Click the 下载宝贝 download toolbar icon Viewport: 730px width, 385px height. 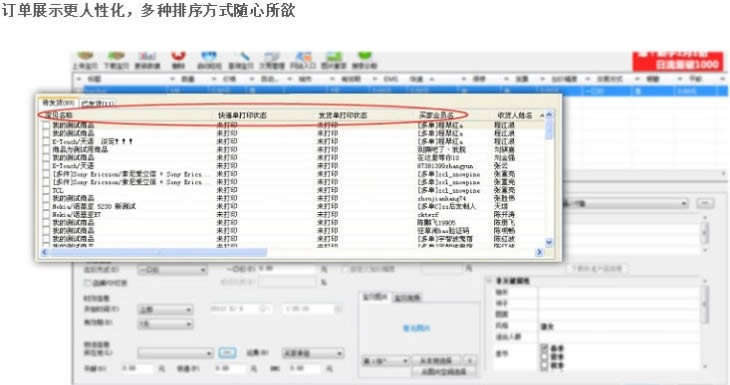point(116,61)
